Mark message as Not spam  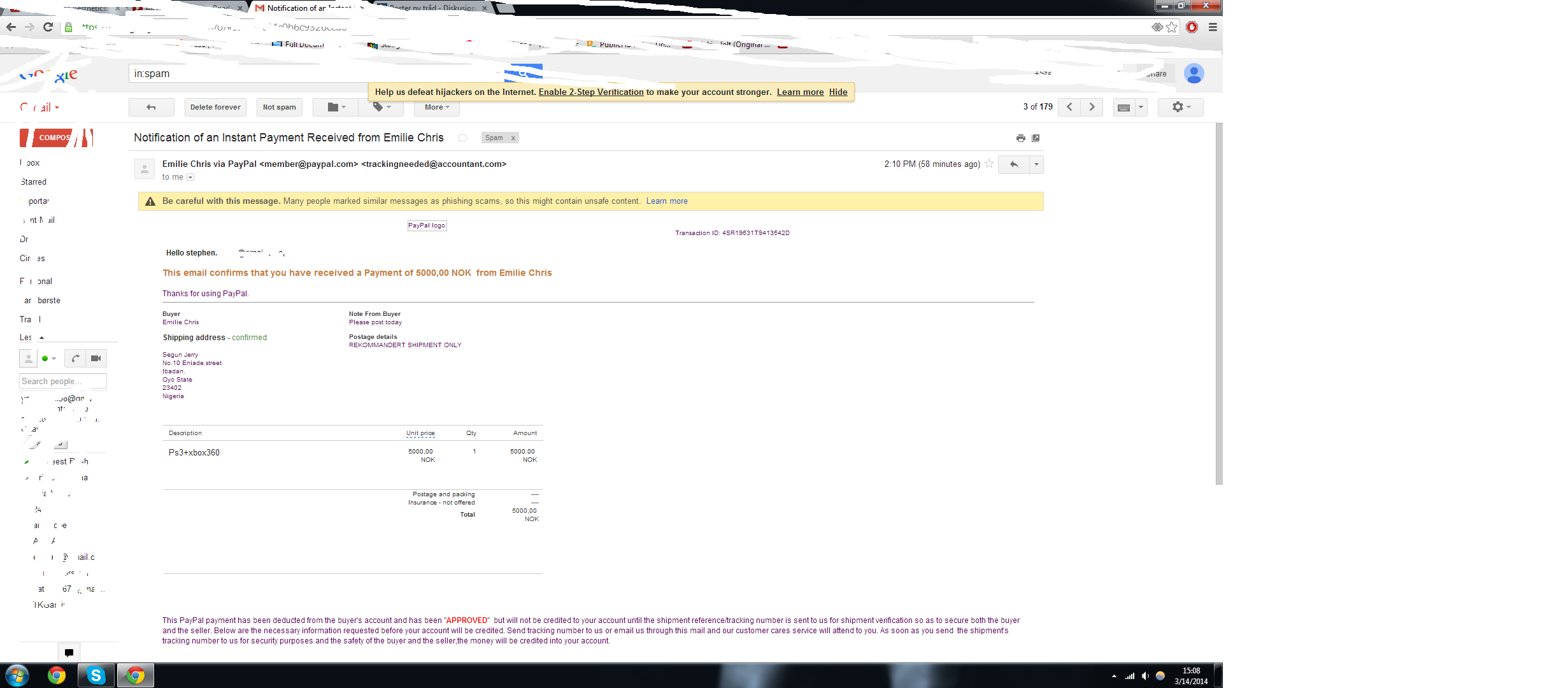point(280,107)
